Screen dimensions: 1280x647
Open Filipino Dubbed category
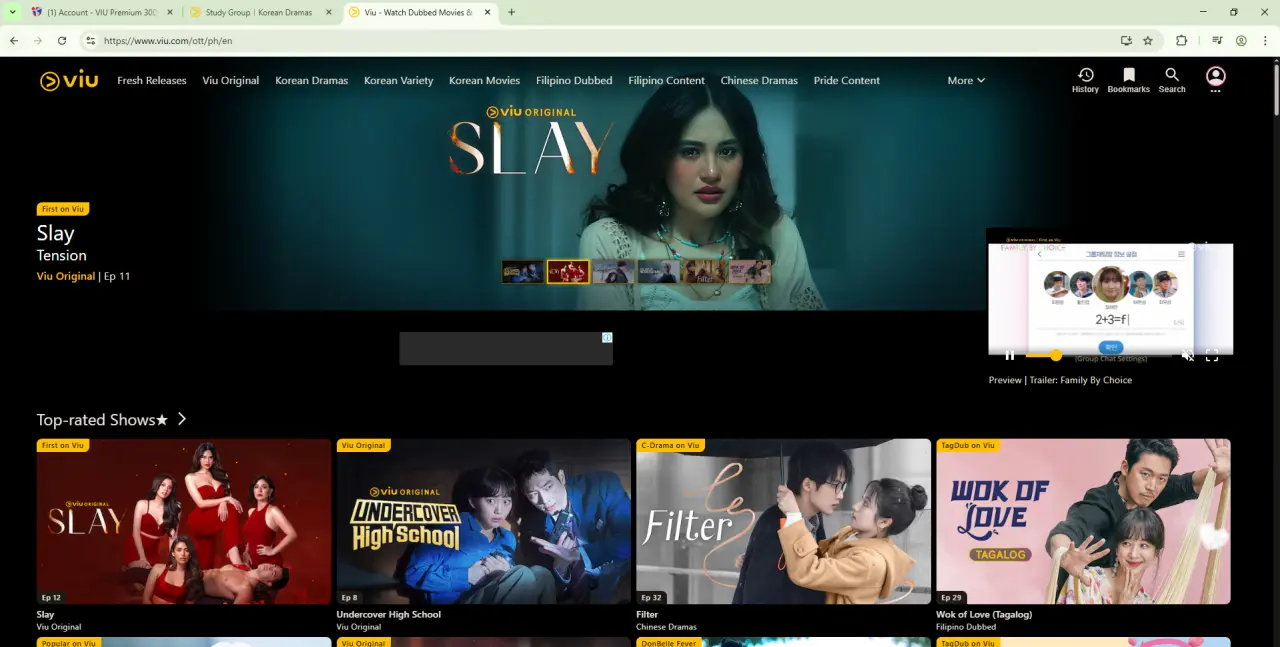pos(574,80)
